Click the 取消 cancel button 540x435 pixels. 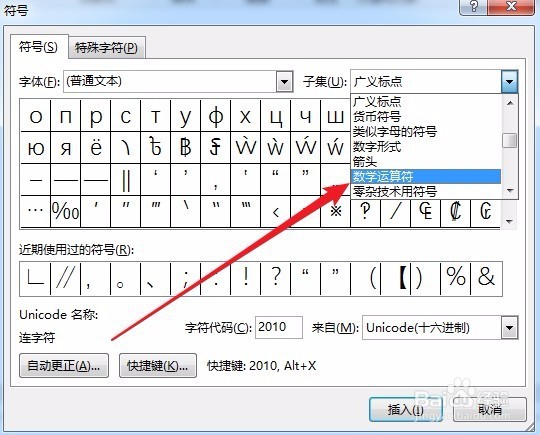point(490,410)
